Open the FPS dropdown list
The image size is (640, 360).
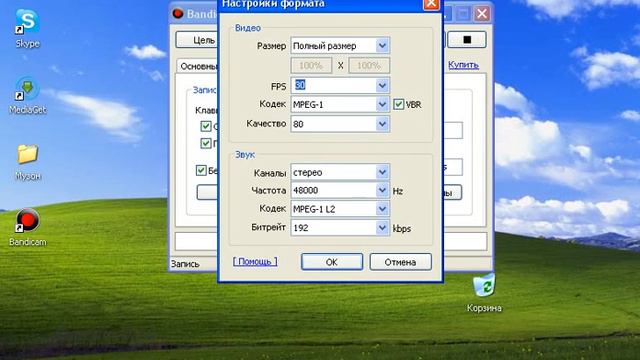point(382,85)
